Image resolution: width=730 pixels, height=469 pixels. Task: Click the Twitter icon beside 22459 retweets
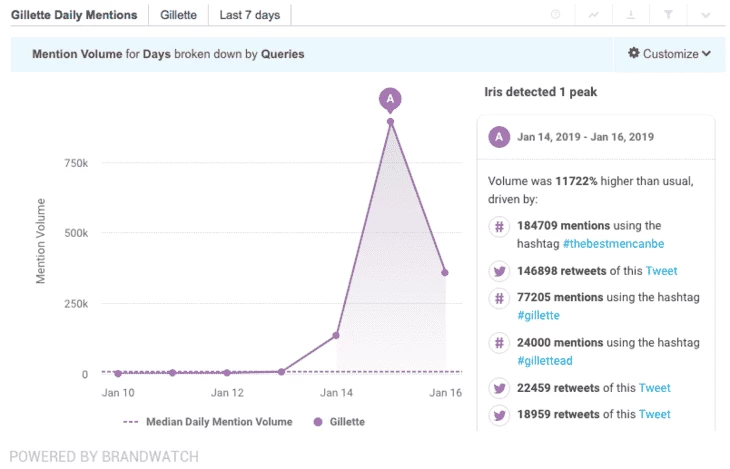[499, 388]
